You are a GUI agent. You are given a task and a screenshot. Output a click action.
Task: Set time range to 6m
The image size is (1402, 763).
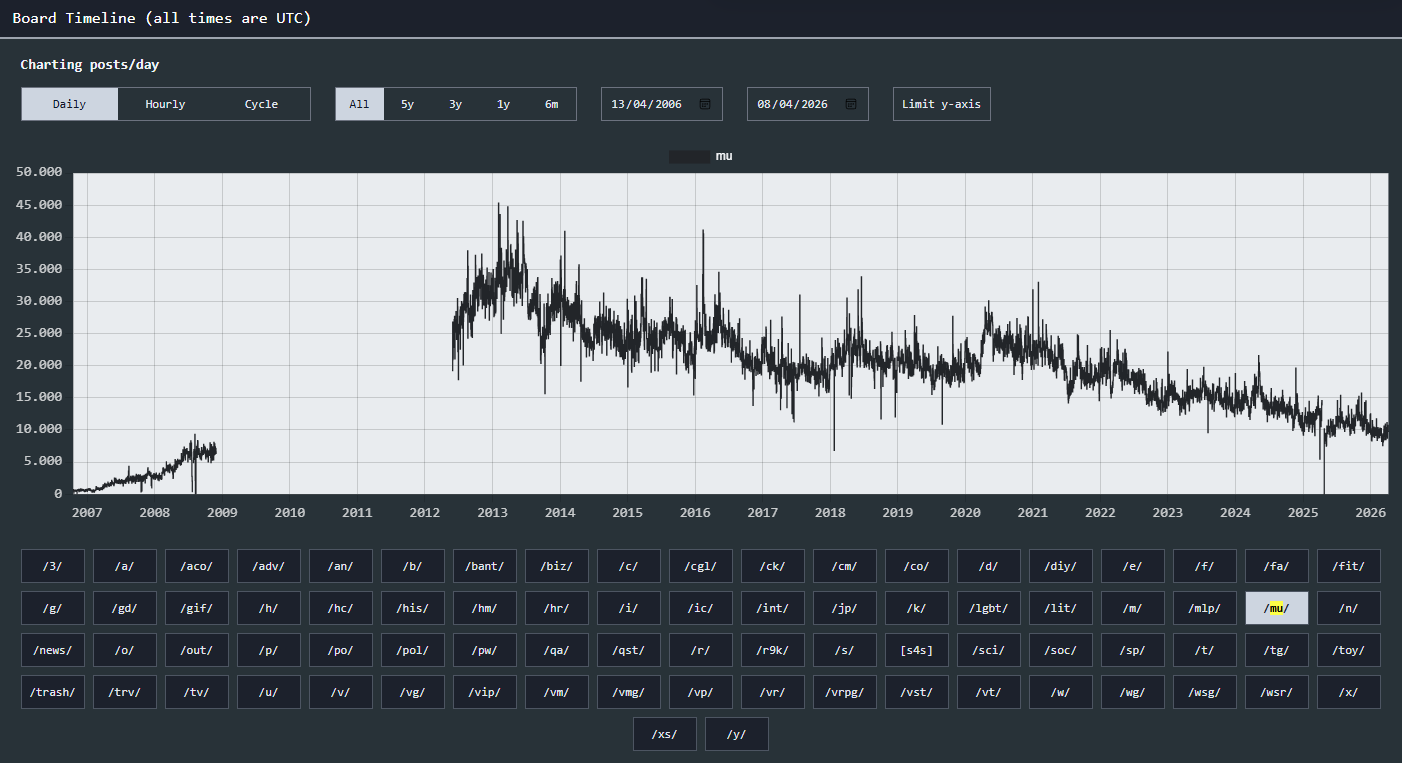point(552,104)
